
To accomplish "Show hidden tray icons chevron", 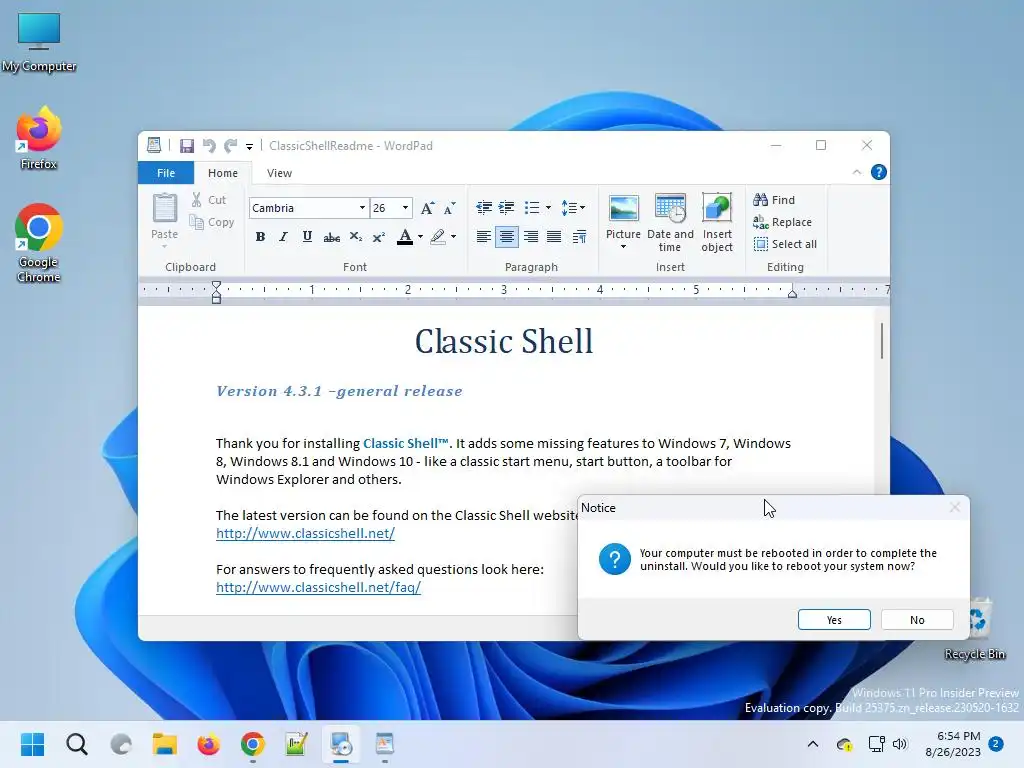I will click(812, 744).
